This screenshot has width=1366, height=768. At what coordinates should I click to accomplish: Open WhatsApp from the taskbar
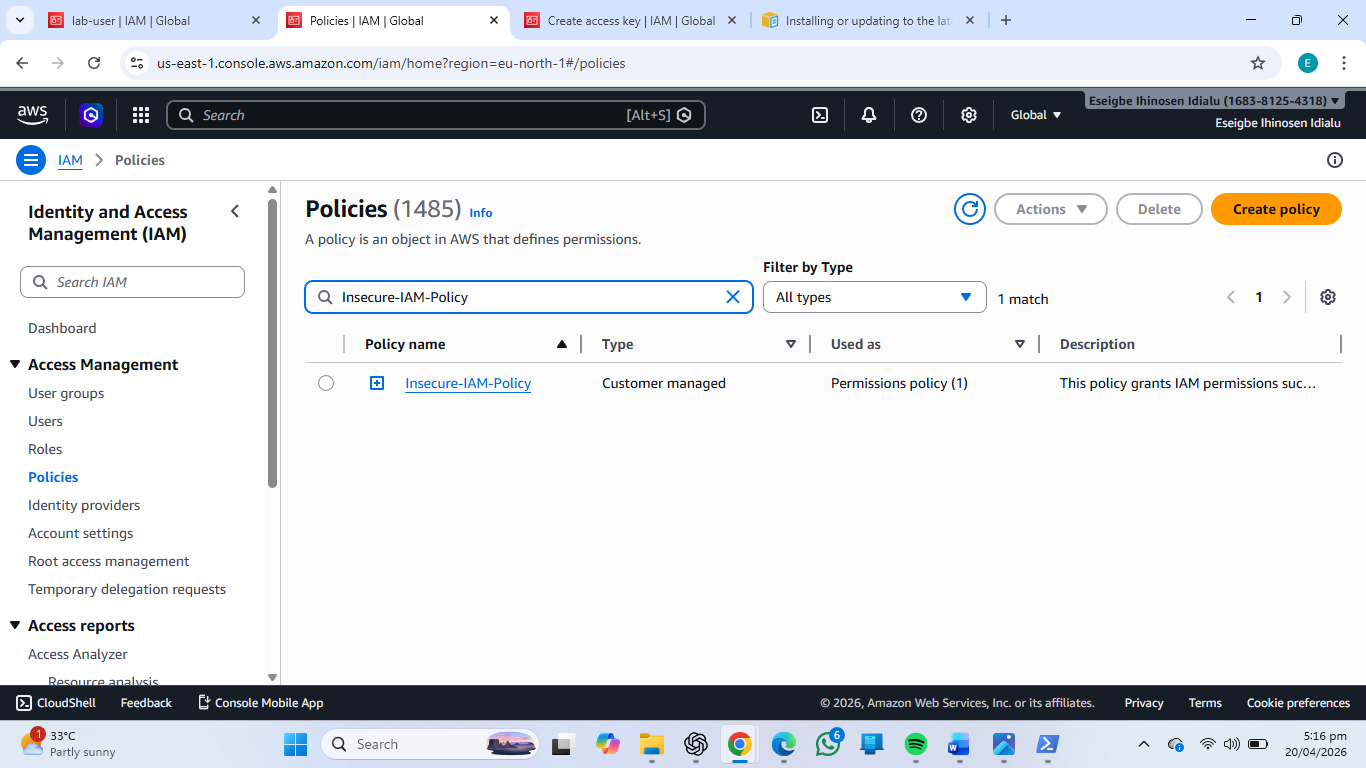pyautogui.click(x=828, y=744)
